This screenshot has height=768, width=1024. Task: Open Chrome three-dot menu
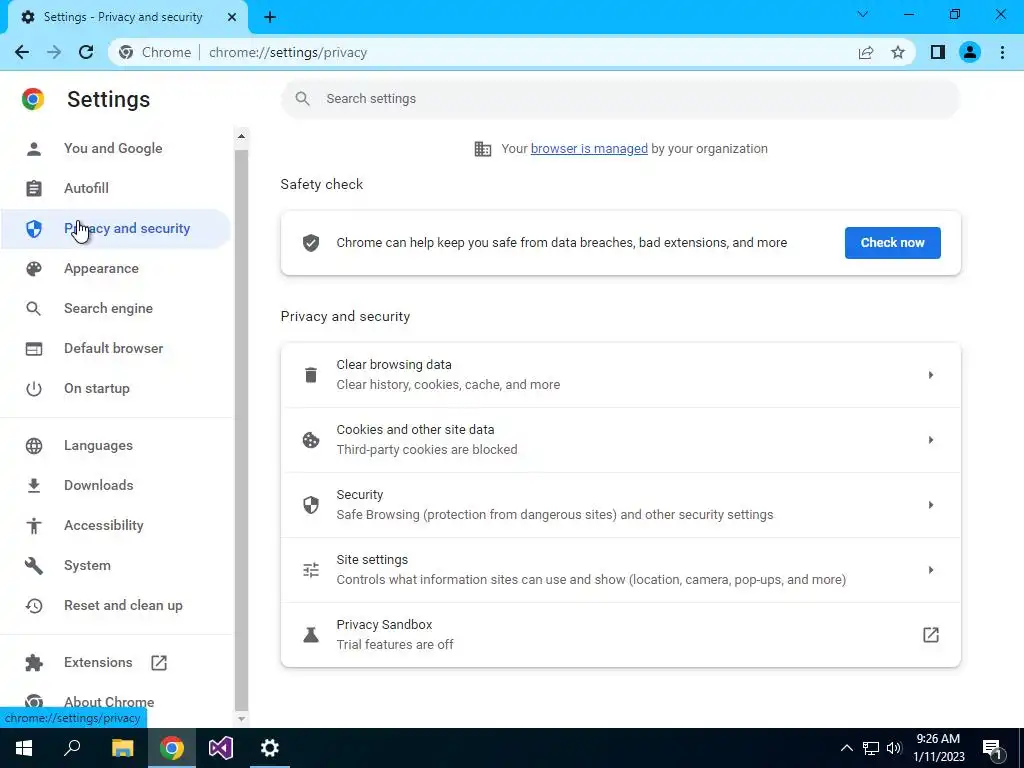pos(1002,52)
